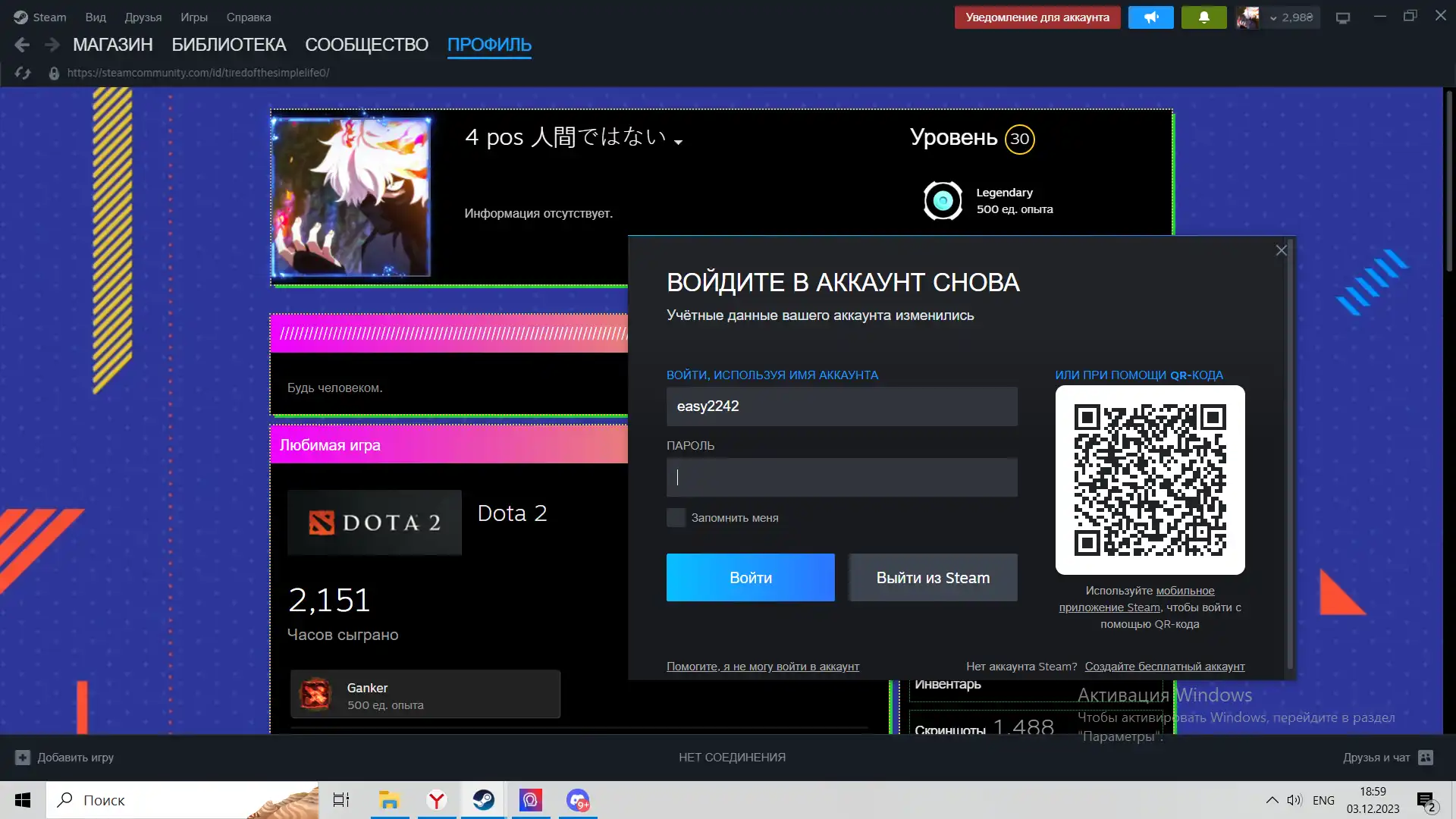Expand the profile name history dropdown

678,142
